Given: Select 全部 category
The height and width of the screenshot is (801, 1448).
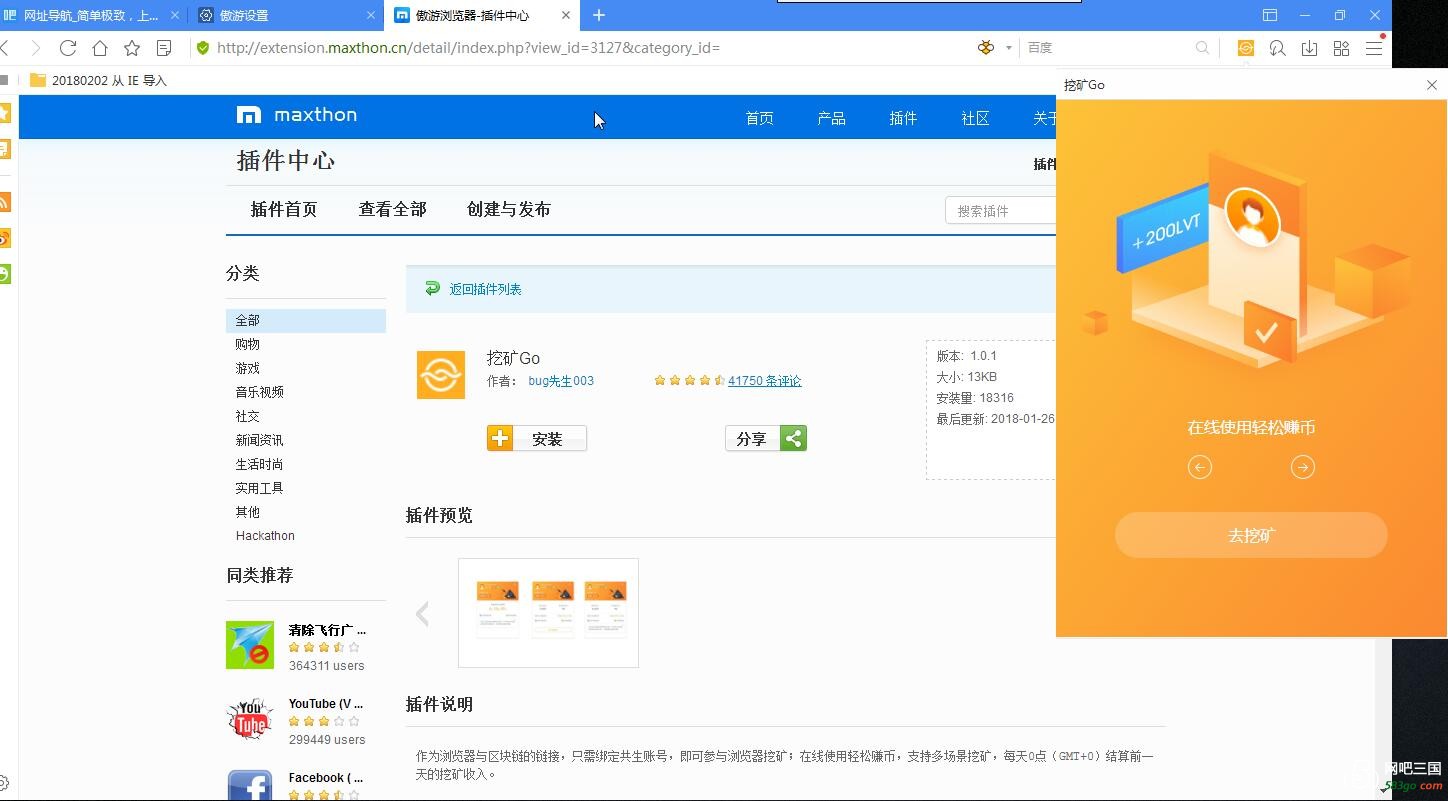Looking at the screenshot, I should [x=306, y=320].
